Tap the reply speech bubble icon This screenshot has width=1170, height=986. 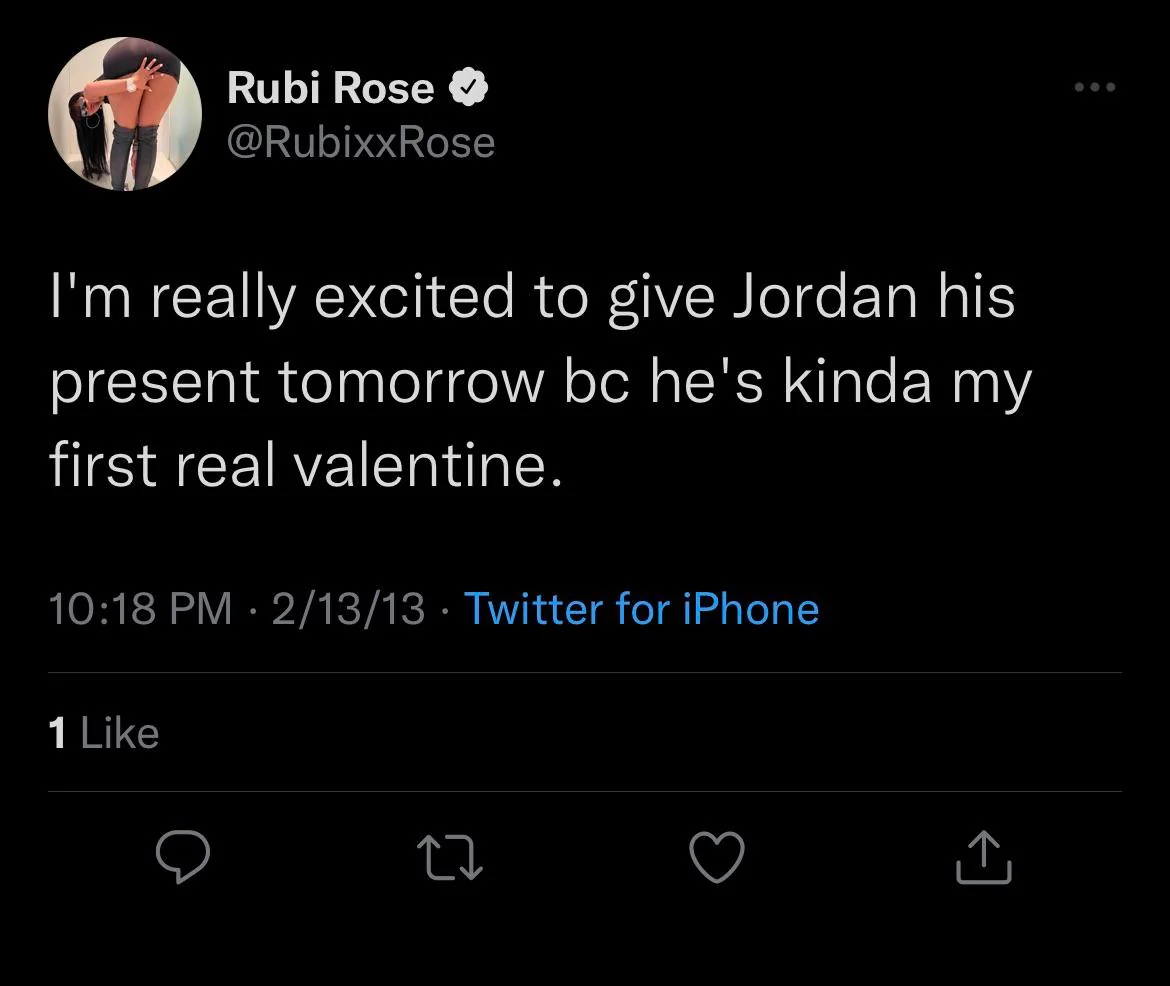[x=183, y=858]
